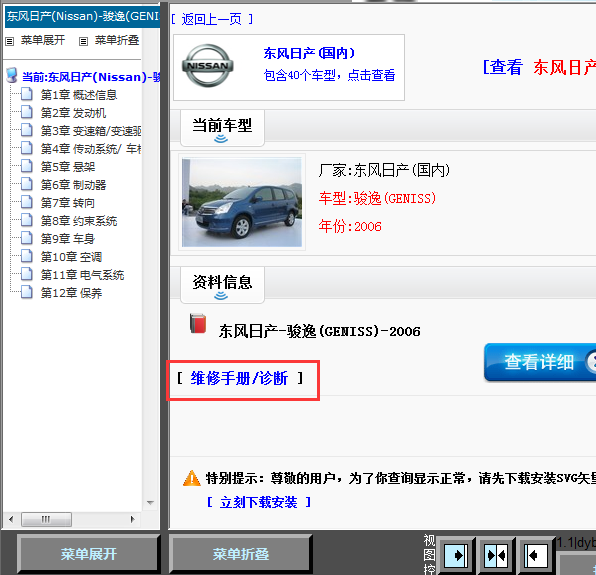Click sidebar horizontal scrollbar left arrow
This screenshot has height=575, width=596.
pos(11,519)
